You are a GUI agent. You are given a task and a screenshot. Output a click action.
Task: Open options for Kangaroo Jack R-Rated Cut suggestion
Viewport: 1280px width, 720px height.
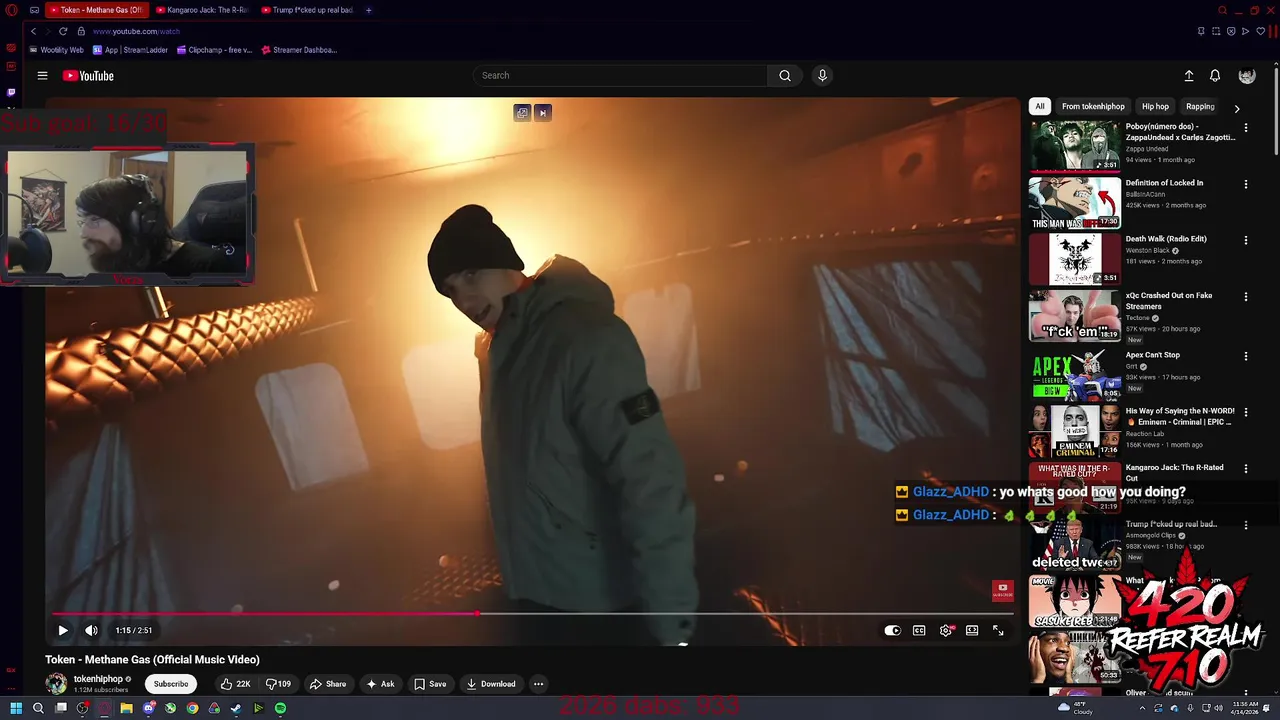(x=1246, y=469)
